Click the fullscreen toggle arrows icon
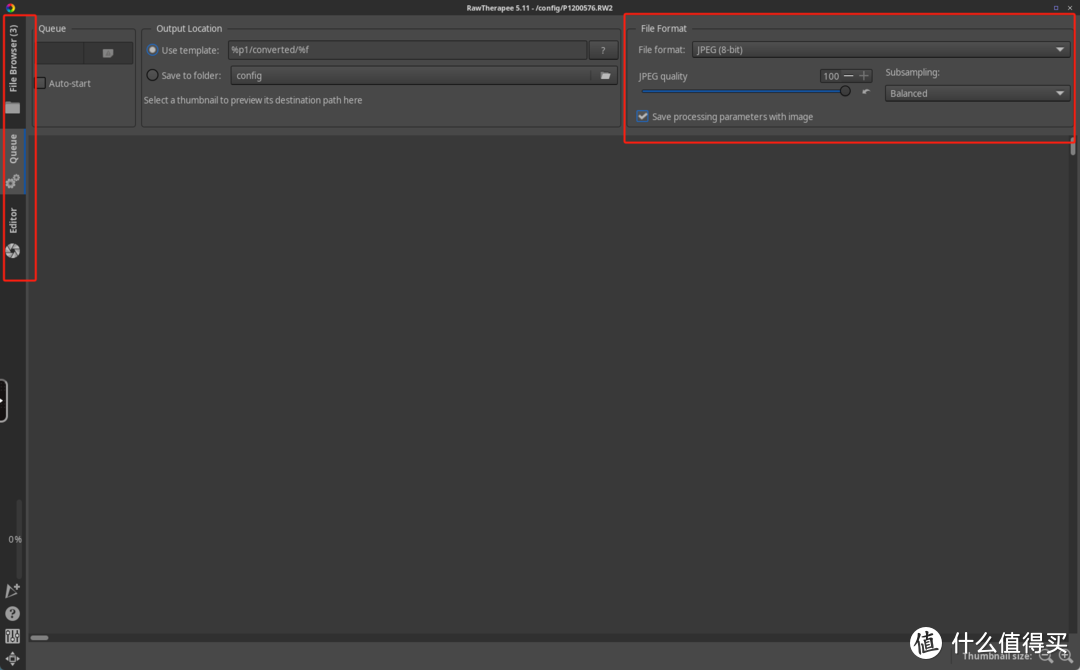Screen dimensions: 1080x670 [x=13, y=659]
